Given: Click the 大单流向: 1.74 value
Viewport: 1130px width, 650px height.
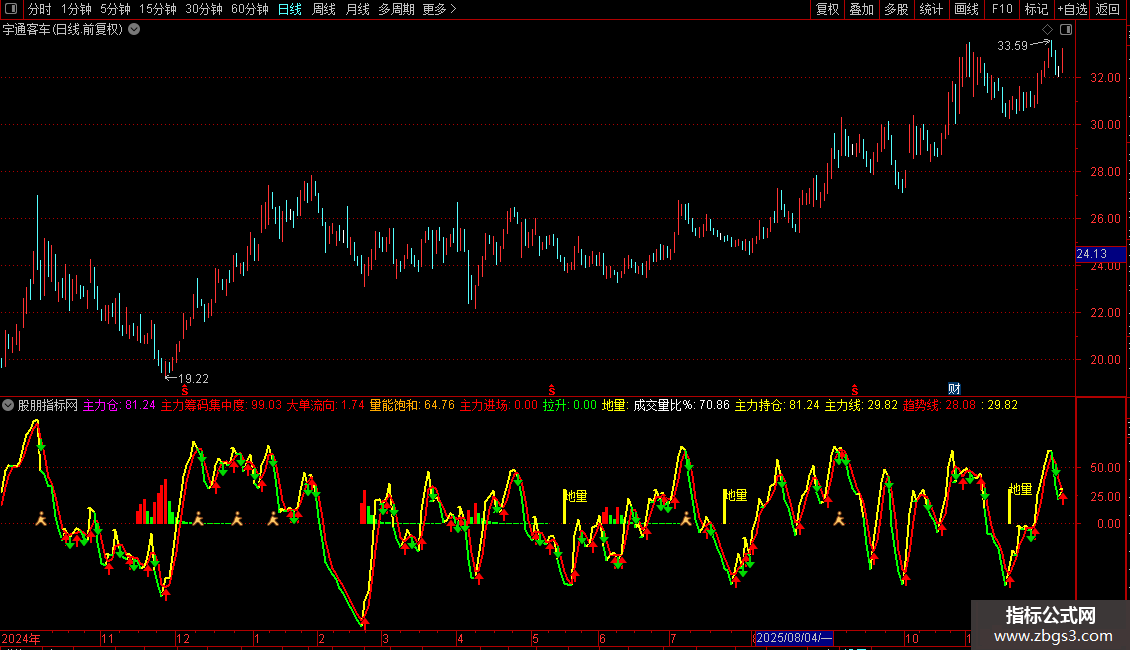Looking at the screenshot, I should pos(326,405).
